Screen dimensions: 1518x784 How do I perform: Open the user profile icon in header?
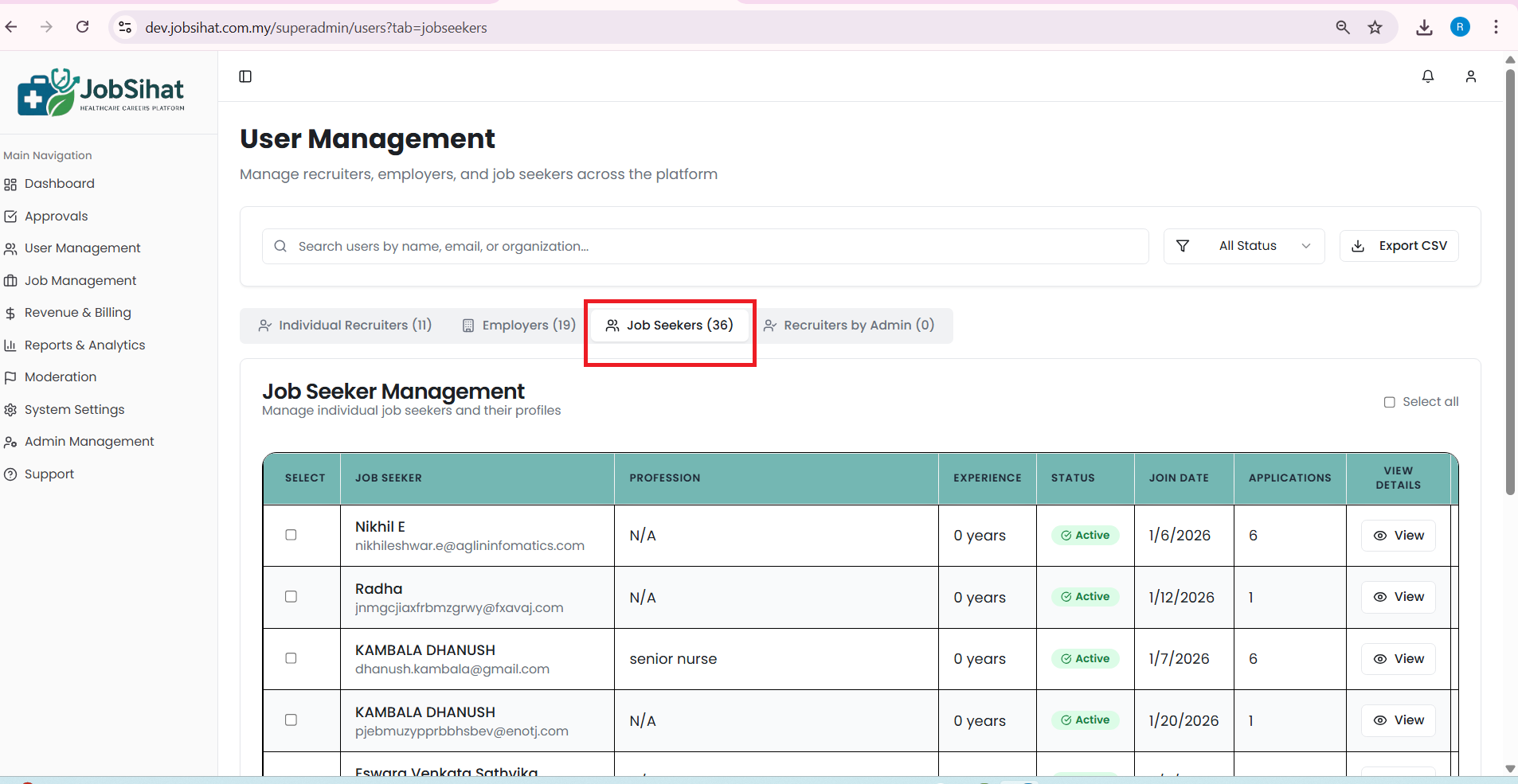point(1470,76)
